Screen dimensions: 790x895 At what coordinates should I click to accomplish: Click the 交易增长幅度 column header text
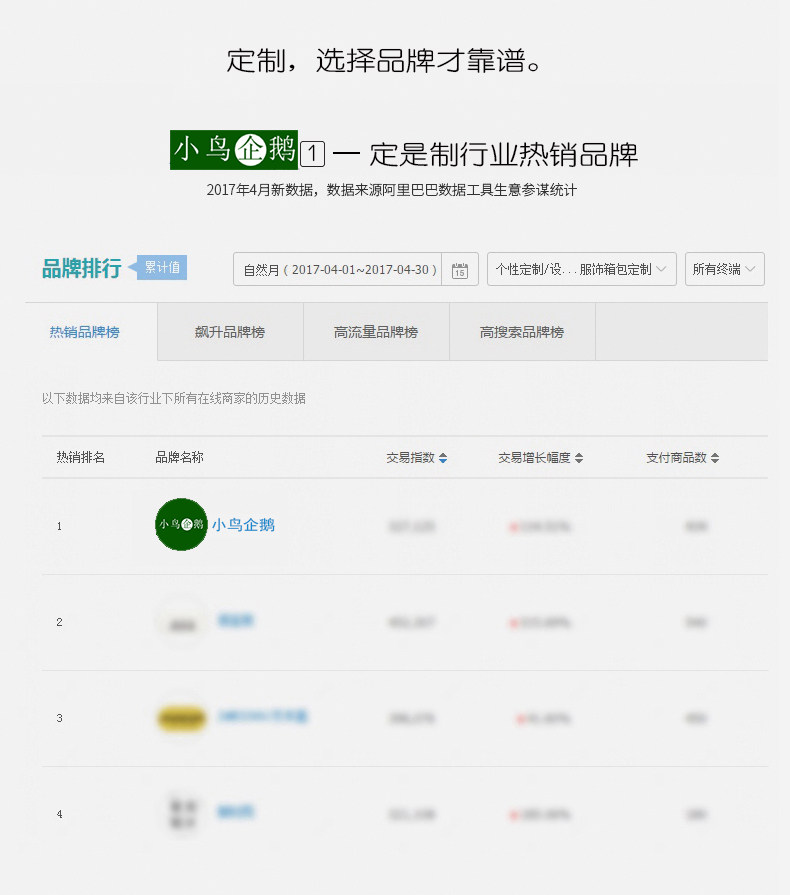click(x=534, y=458)
